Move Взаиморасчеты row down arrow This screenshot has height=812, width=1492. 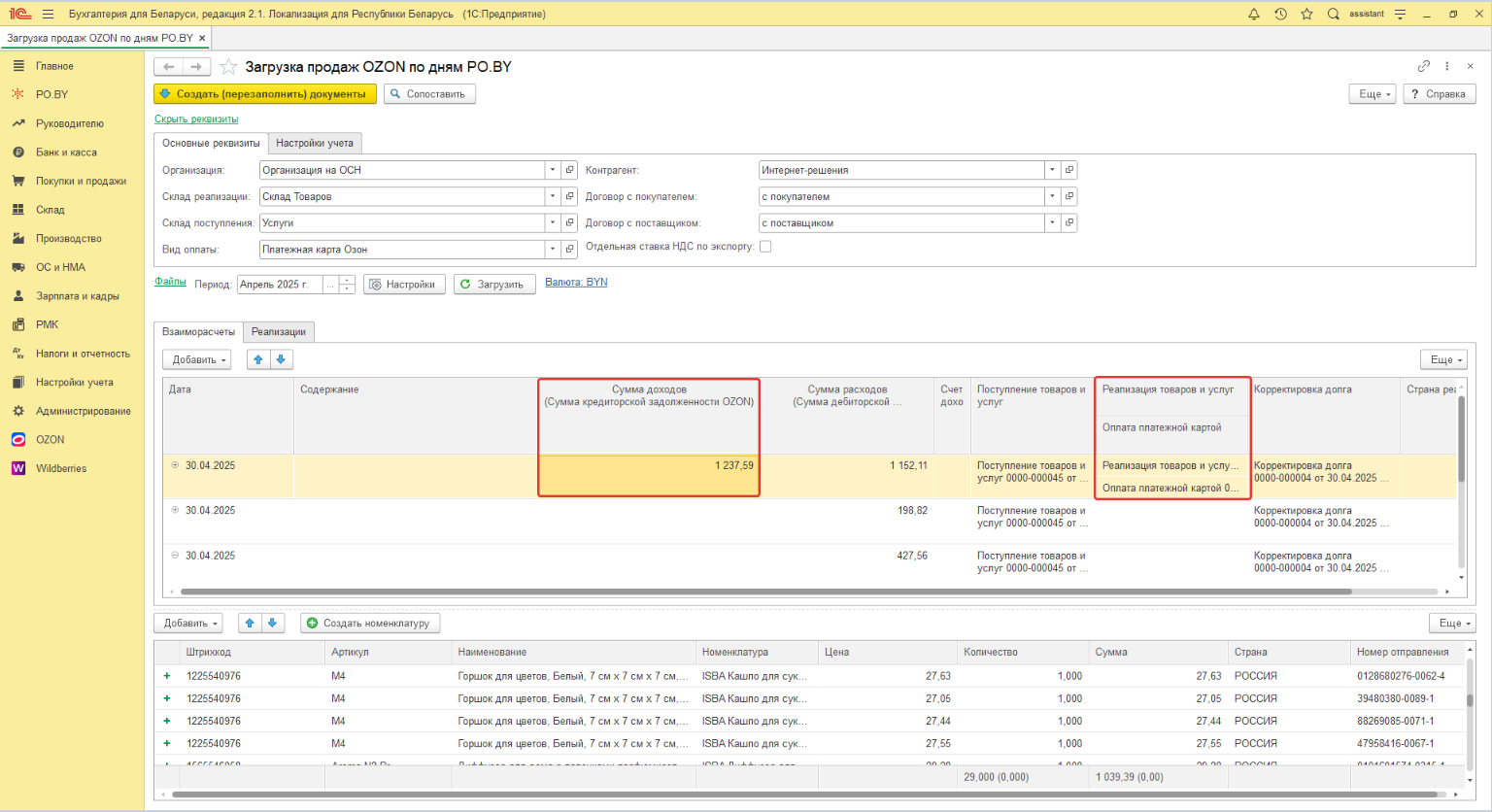pos(281,359)
